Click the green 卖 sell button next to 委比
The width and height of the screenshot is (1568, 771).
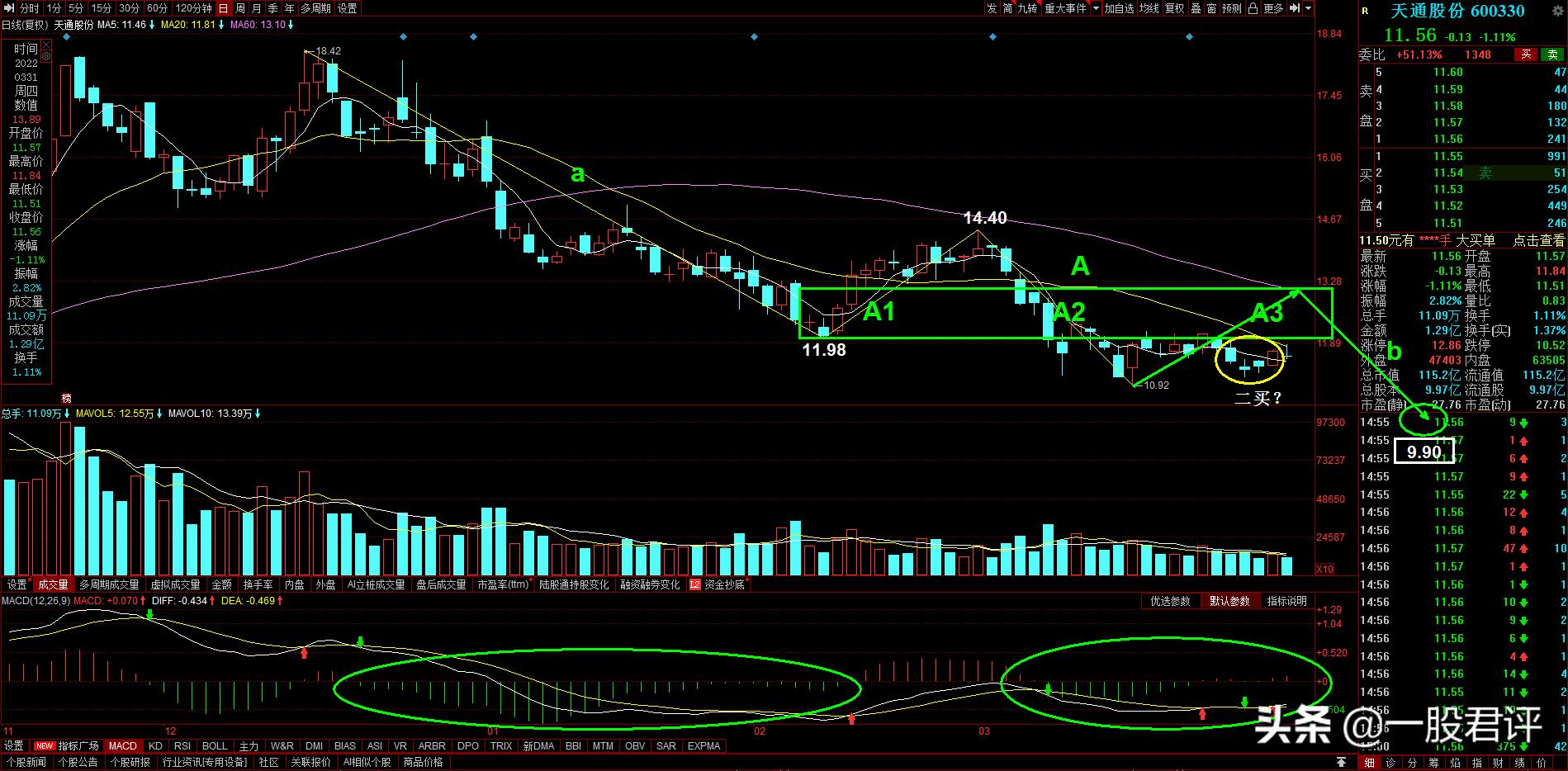1552,54
